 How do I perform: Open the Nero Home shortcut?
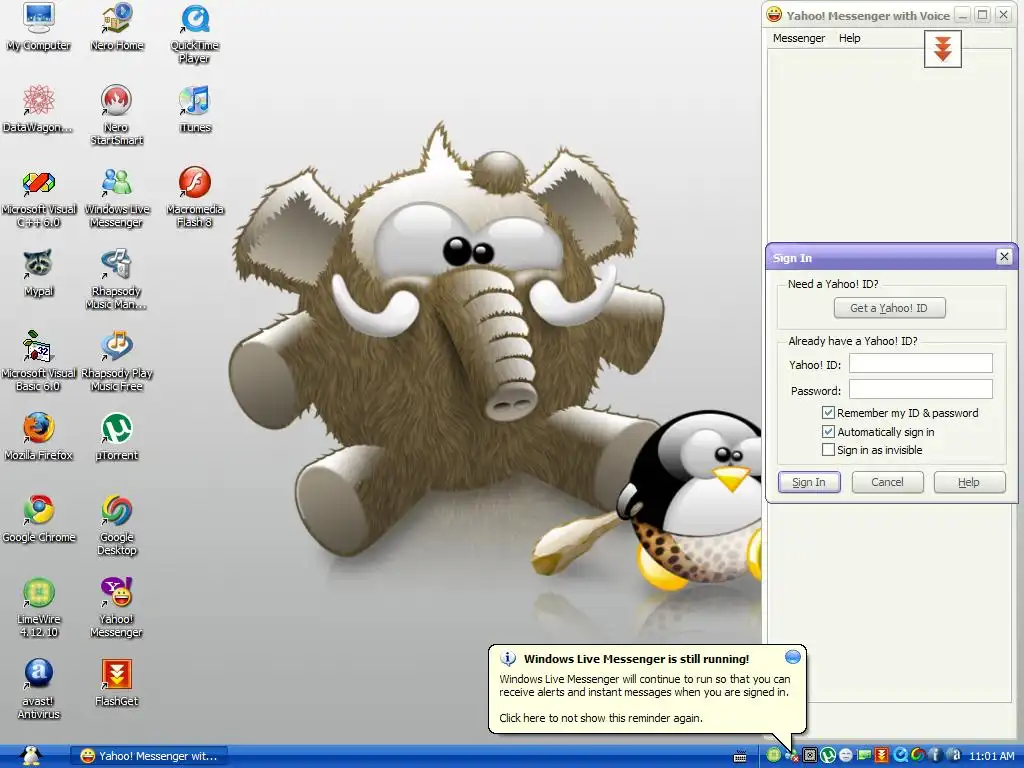point(117,27)
